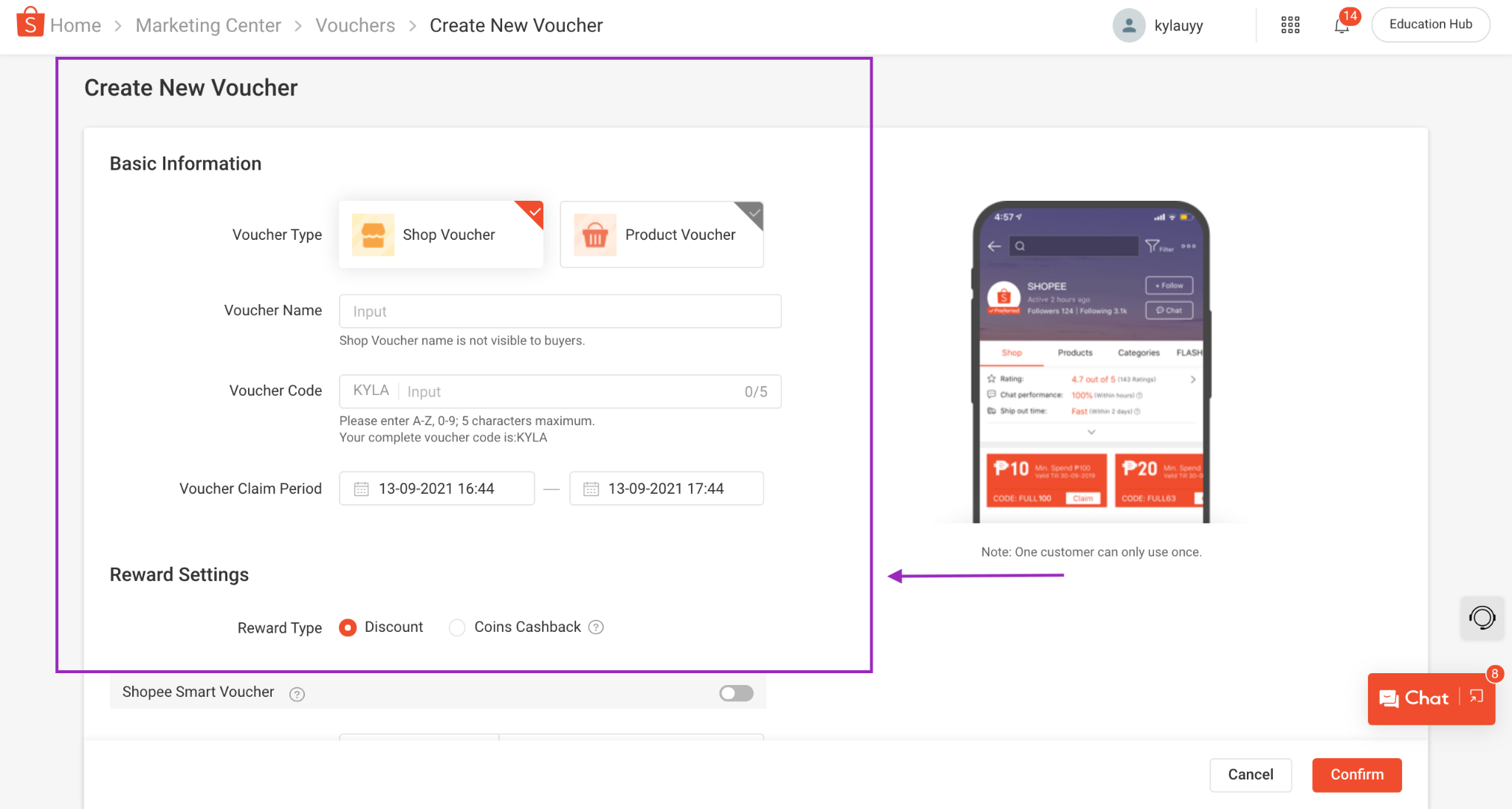The image size is (1512, 809).
Task: Click the Voucher Code input field
Action: tap(560, 391)
